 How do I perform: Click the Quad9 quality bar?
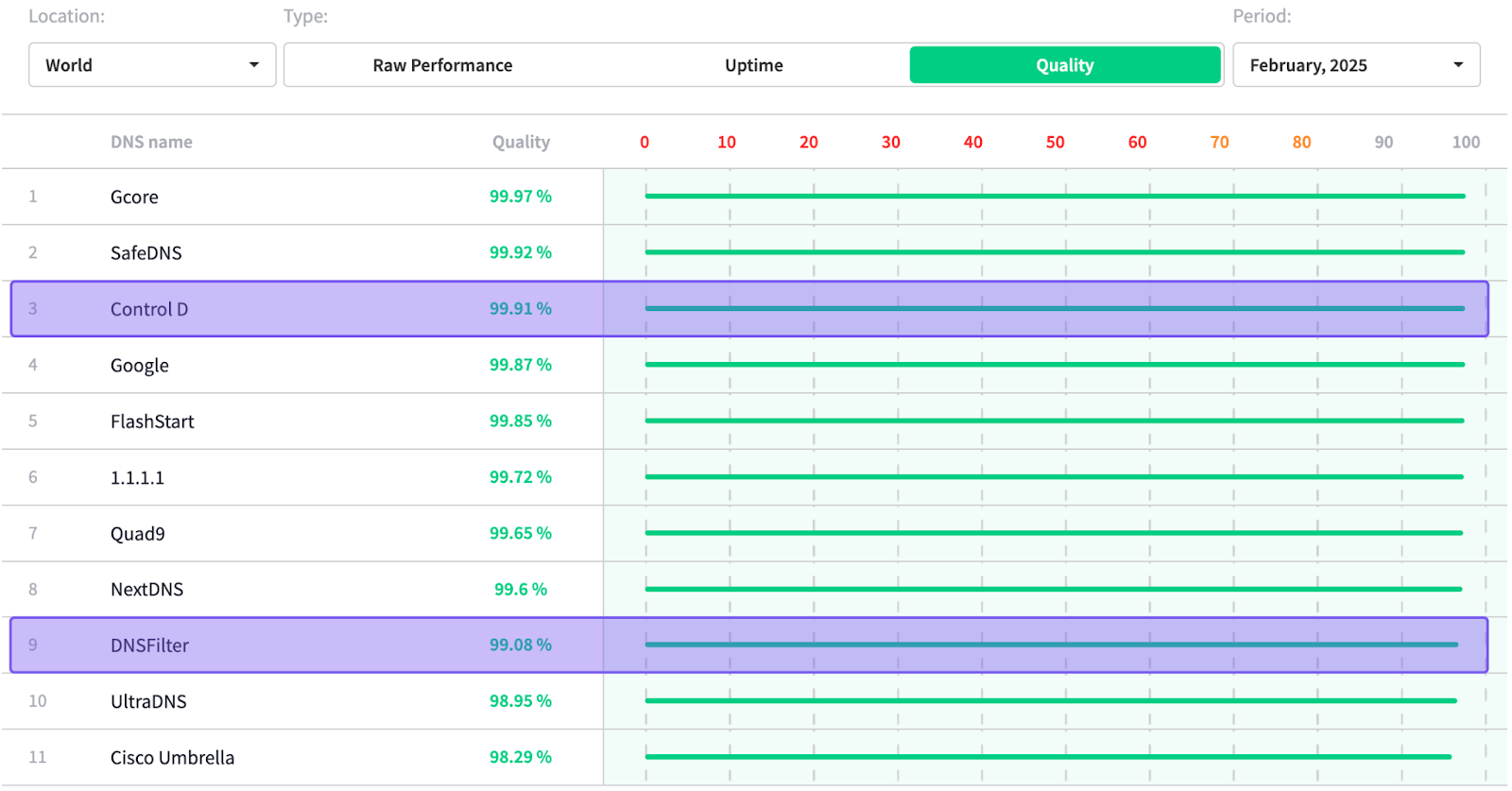1054,533
